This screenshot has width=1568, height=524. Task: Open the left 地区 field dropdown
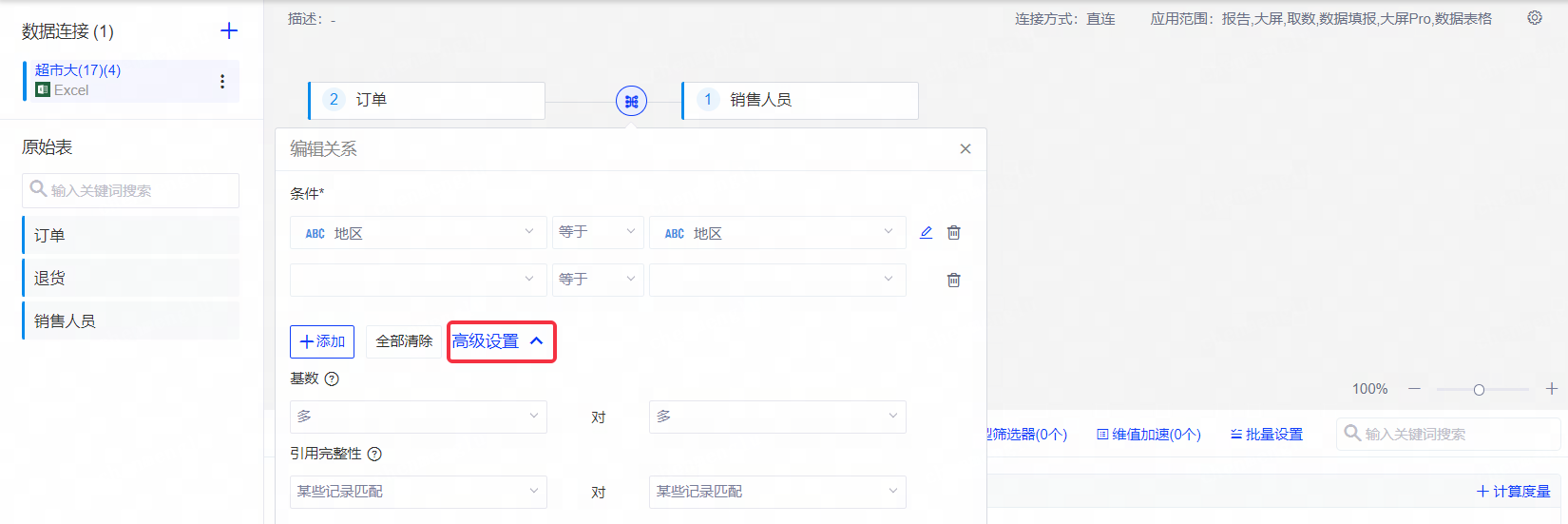click(x=418, y=233)
